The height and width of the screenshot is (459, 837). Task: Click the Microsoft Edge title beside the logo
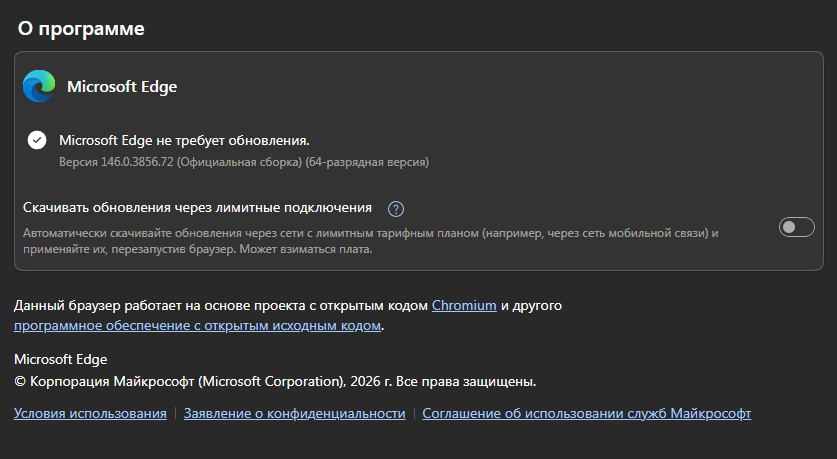[x=122, y=87]
